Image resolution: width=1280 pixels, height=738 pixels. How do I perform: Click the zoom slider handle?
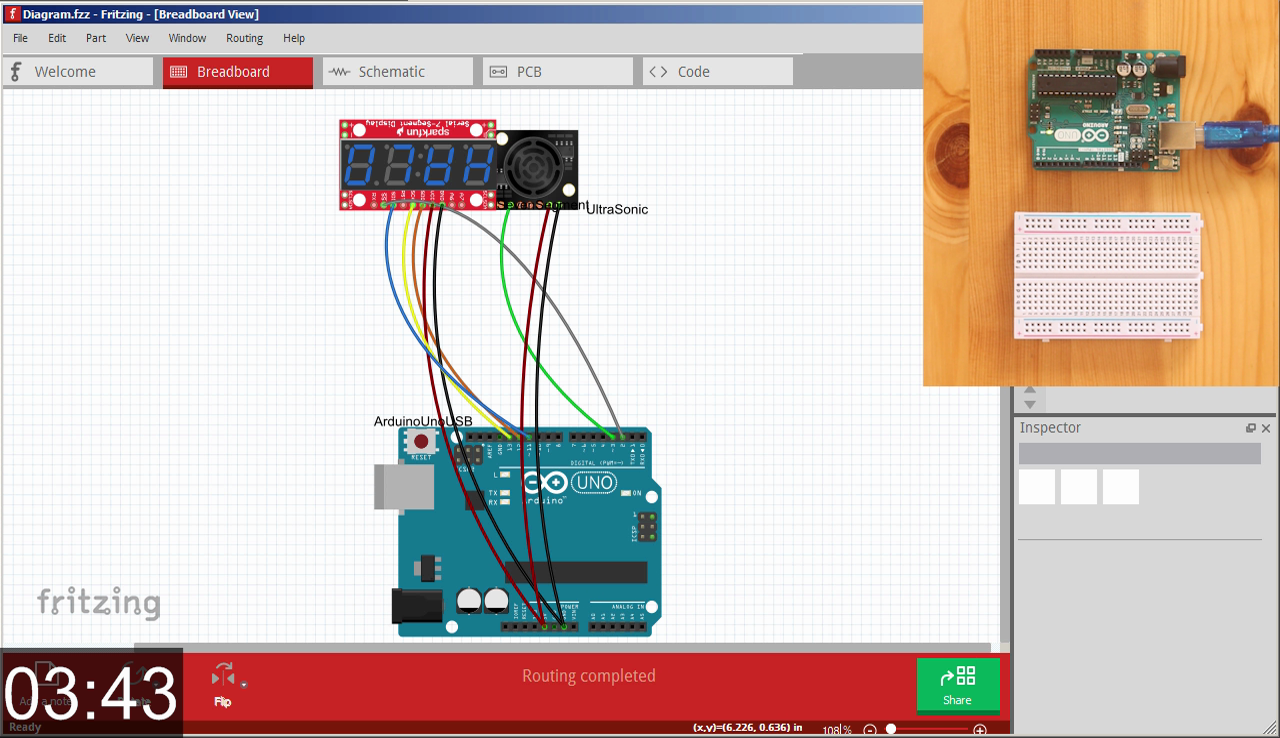(891, 730)
